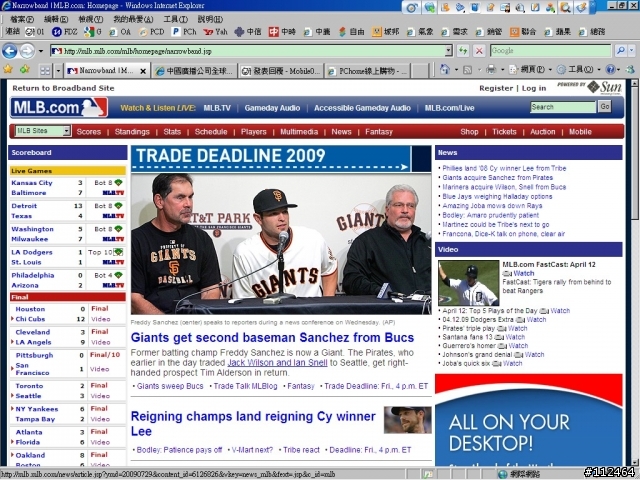Click Jack Wilson and Ian Snell link

pos(277,363)
